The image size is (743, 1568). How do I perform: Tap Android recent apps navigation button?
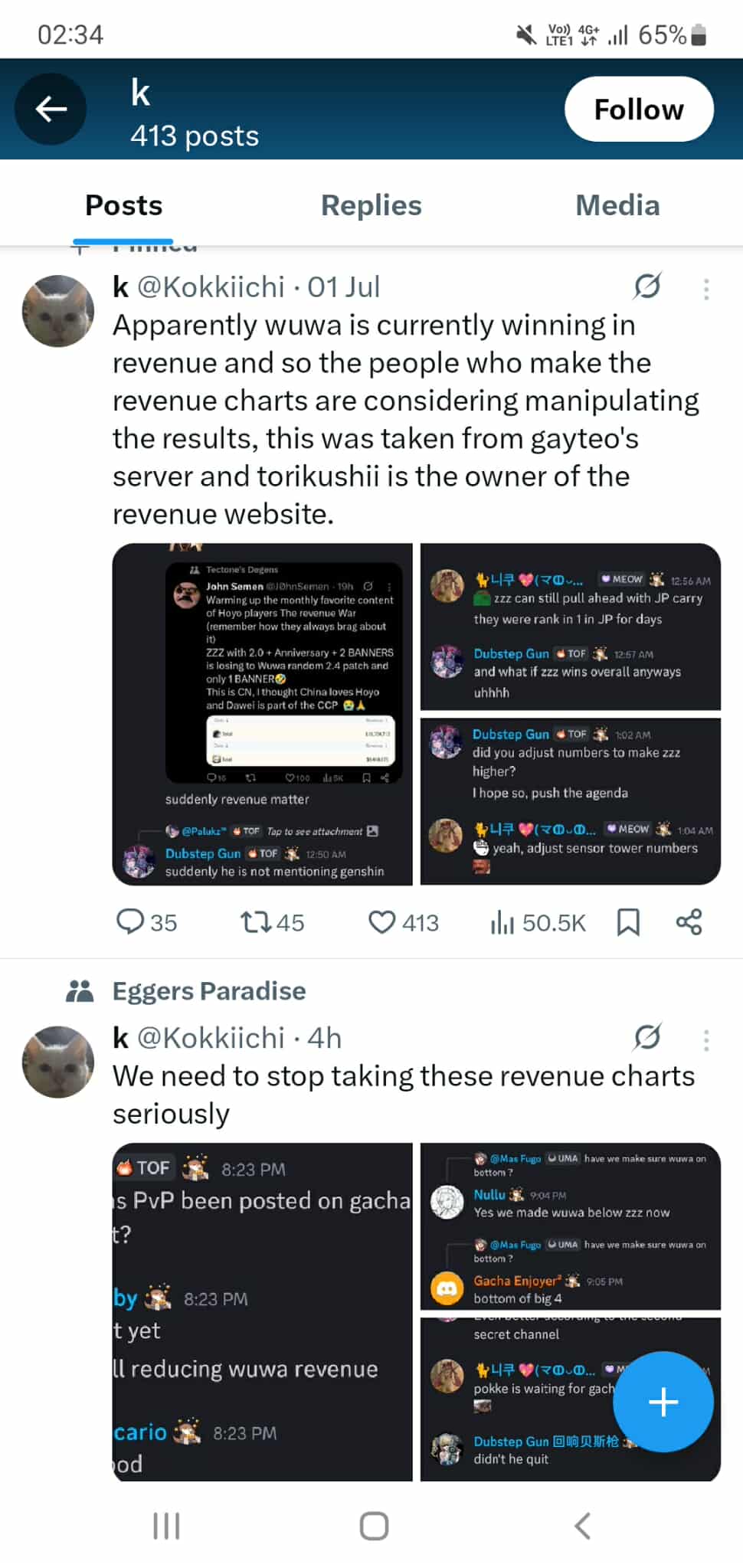166,1526
